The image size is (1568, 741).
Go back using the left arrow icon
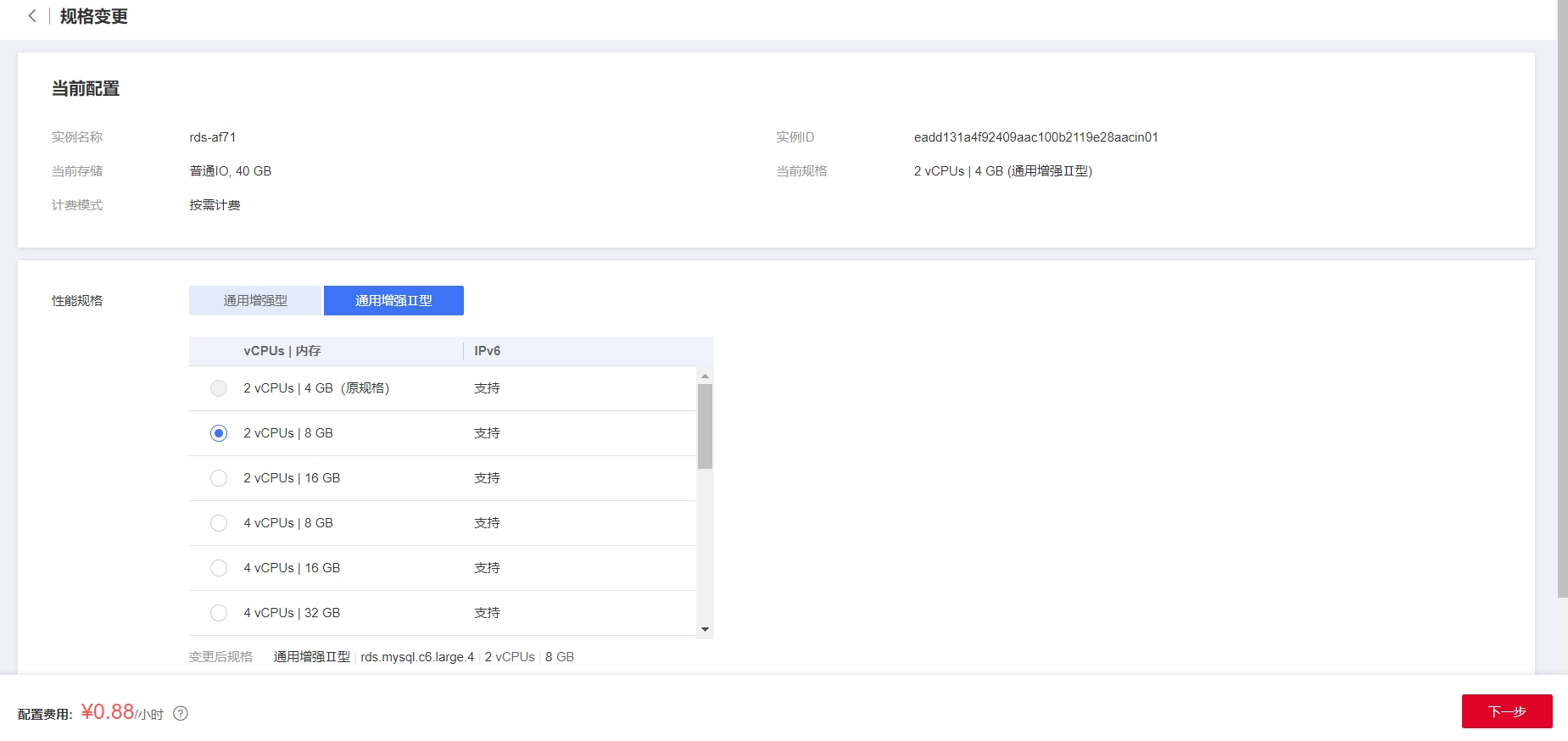[x=32, y=16]
